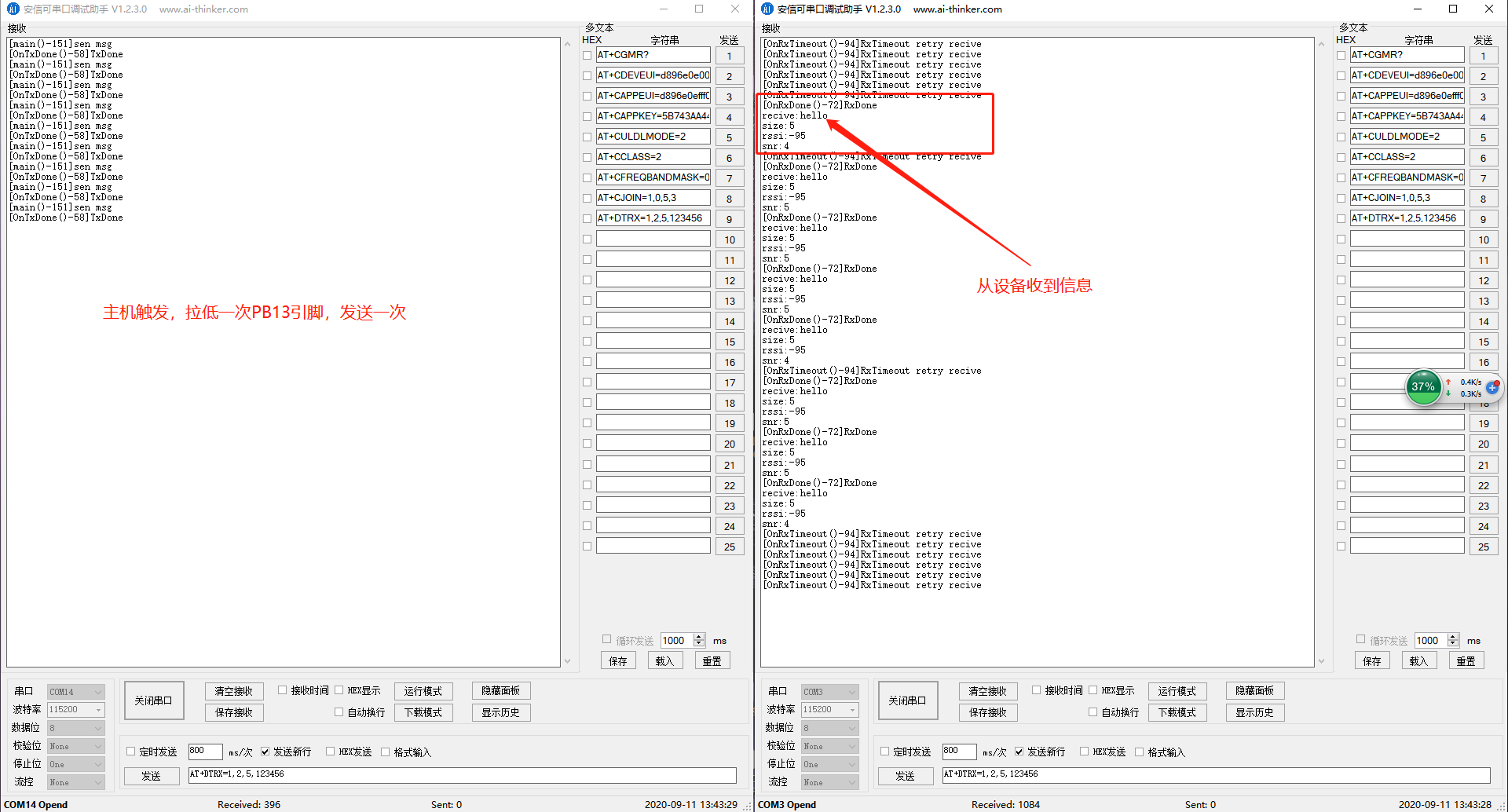Increase the 1000 ms loop interval stepper
The height and width of the screenshot is (812, 1508).
pos(699,637)
